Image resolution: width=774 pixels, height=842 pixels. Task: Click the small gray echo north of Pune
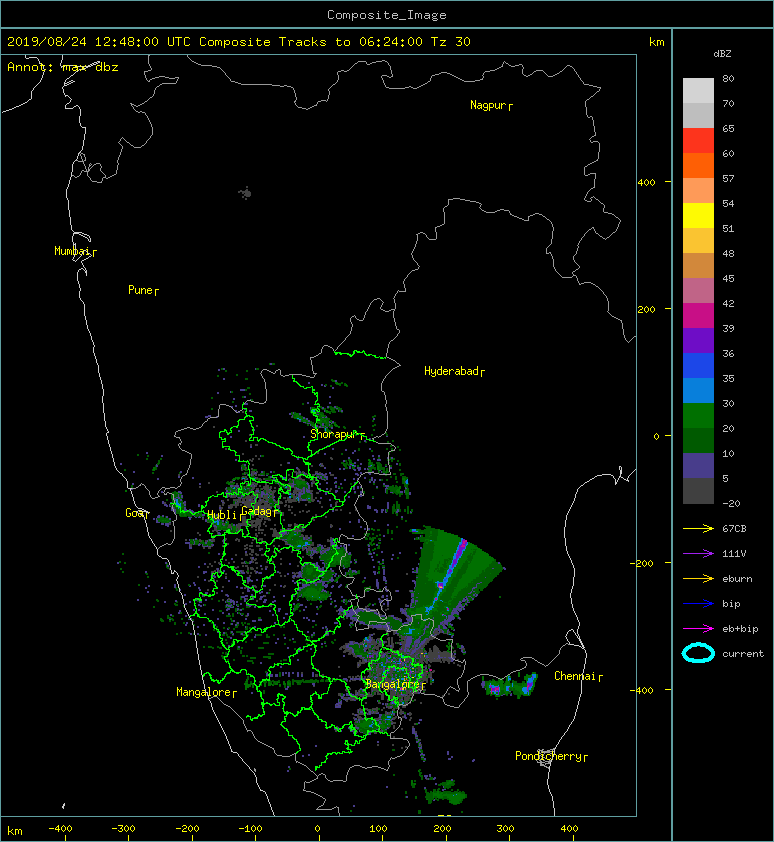[x=245, y=193]
